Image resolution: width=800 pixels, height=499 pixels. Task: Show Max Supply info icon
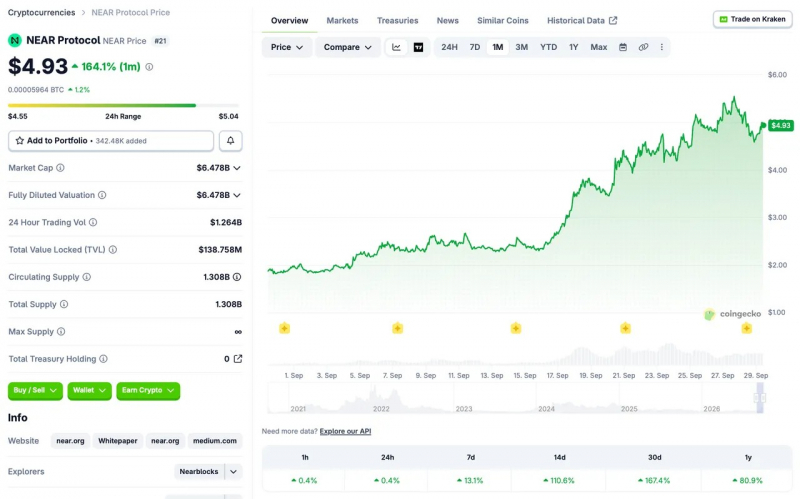(61, 332)
